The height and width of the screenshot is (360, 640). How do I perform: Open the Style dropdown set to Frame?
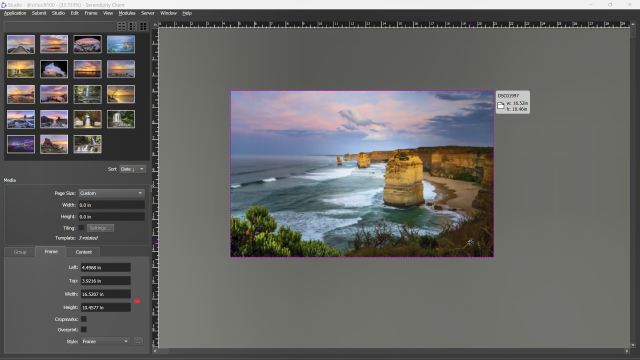tap(106, 341)
